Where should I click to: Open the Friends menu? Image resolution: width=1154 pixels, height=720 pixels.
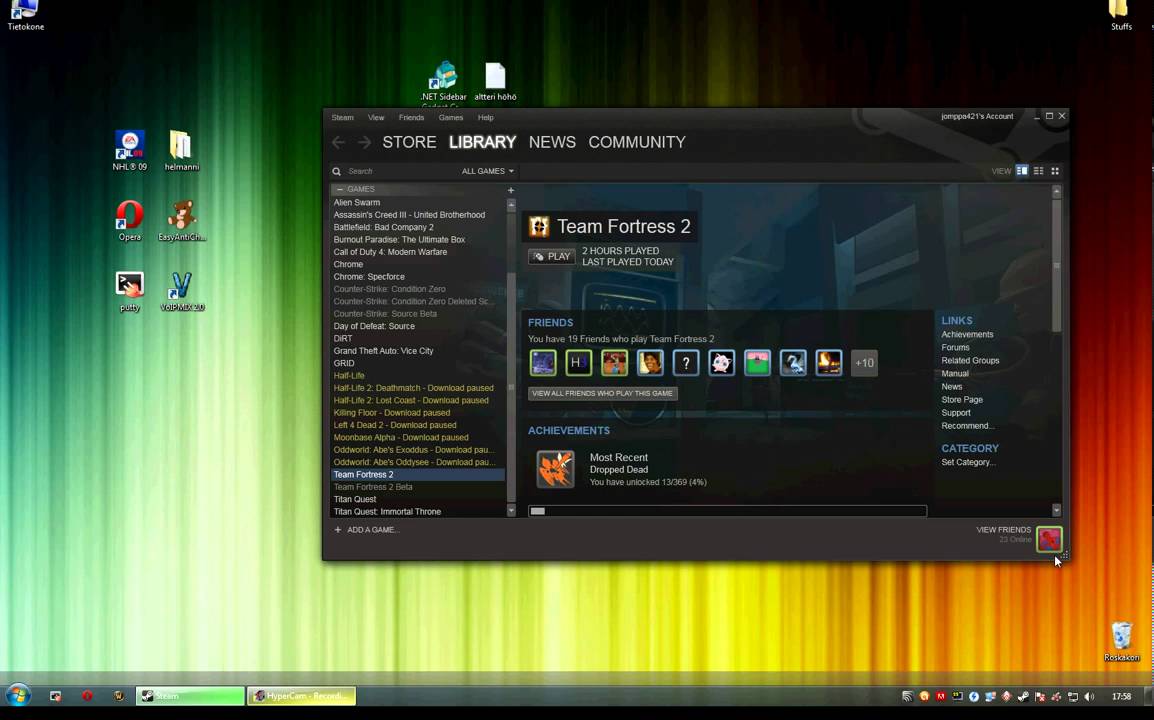click(x=411, y=118)
